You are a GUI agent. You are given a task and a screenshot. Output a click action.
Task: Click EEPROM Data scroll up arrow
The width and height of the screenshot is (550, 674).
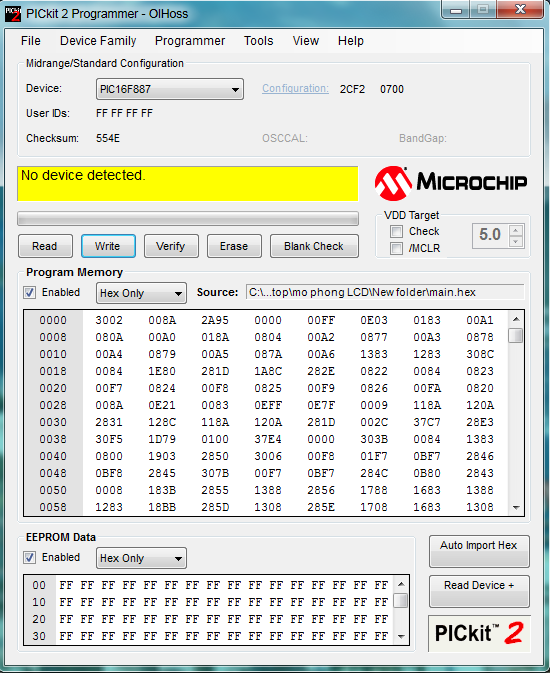[x=401, y=584]
